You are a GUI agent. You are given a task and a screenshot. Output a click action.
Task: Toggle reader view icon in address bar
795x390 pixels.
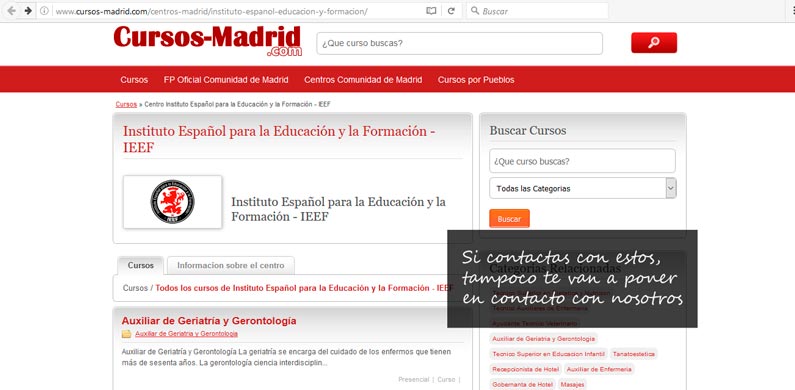tap(431, 11)
